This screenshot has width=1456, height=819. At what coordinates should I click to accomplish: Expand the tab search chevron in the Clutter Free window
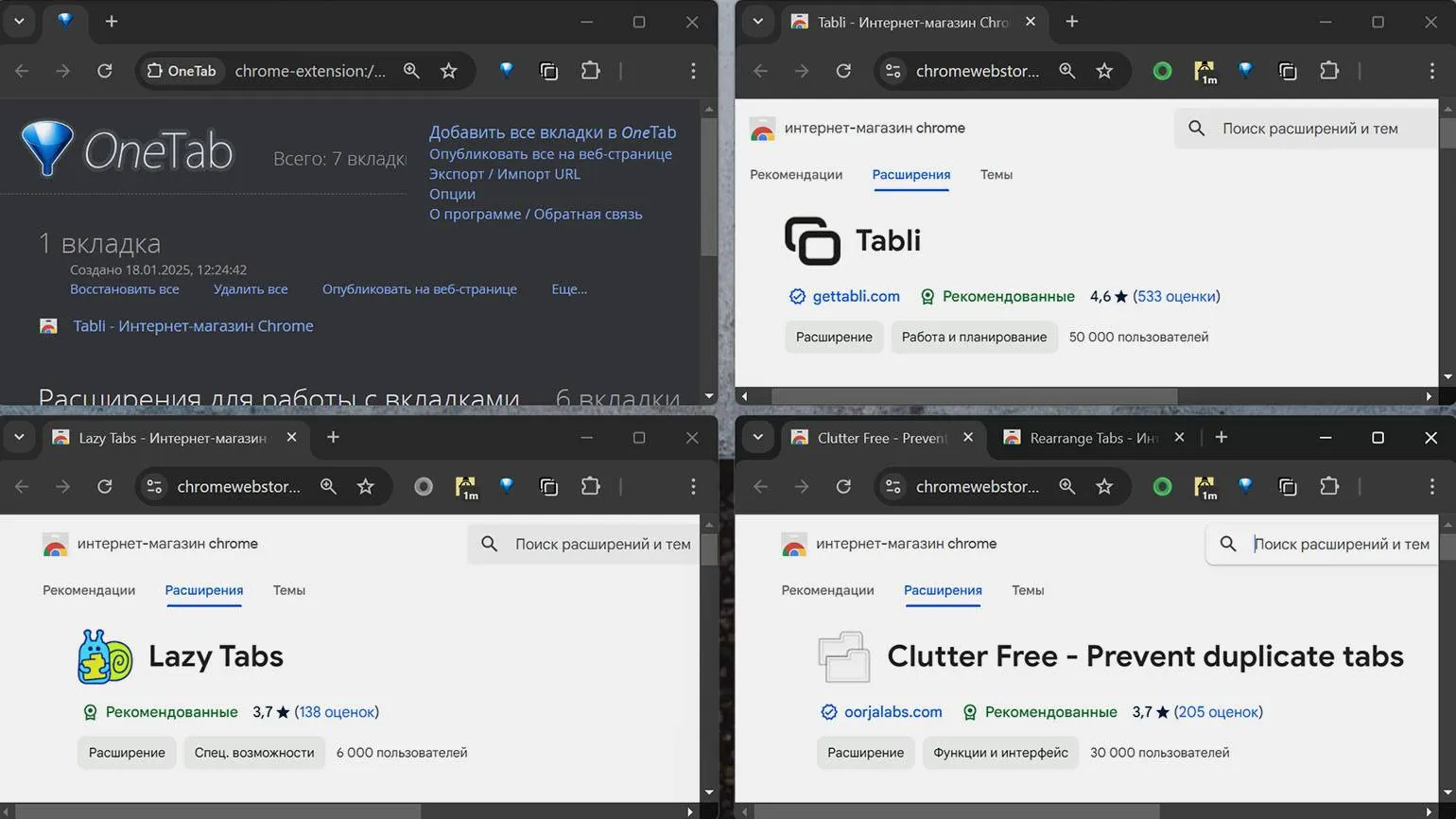click(x=757, y=437)
